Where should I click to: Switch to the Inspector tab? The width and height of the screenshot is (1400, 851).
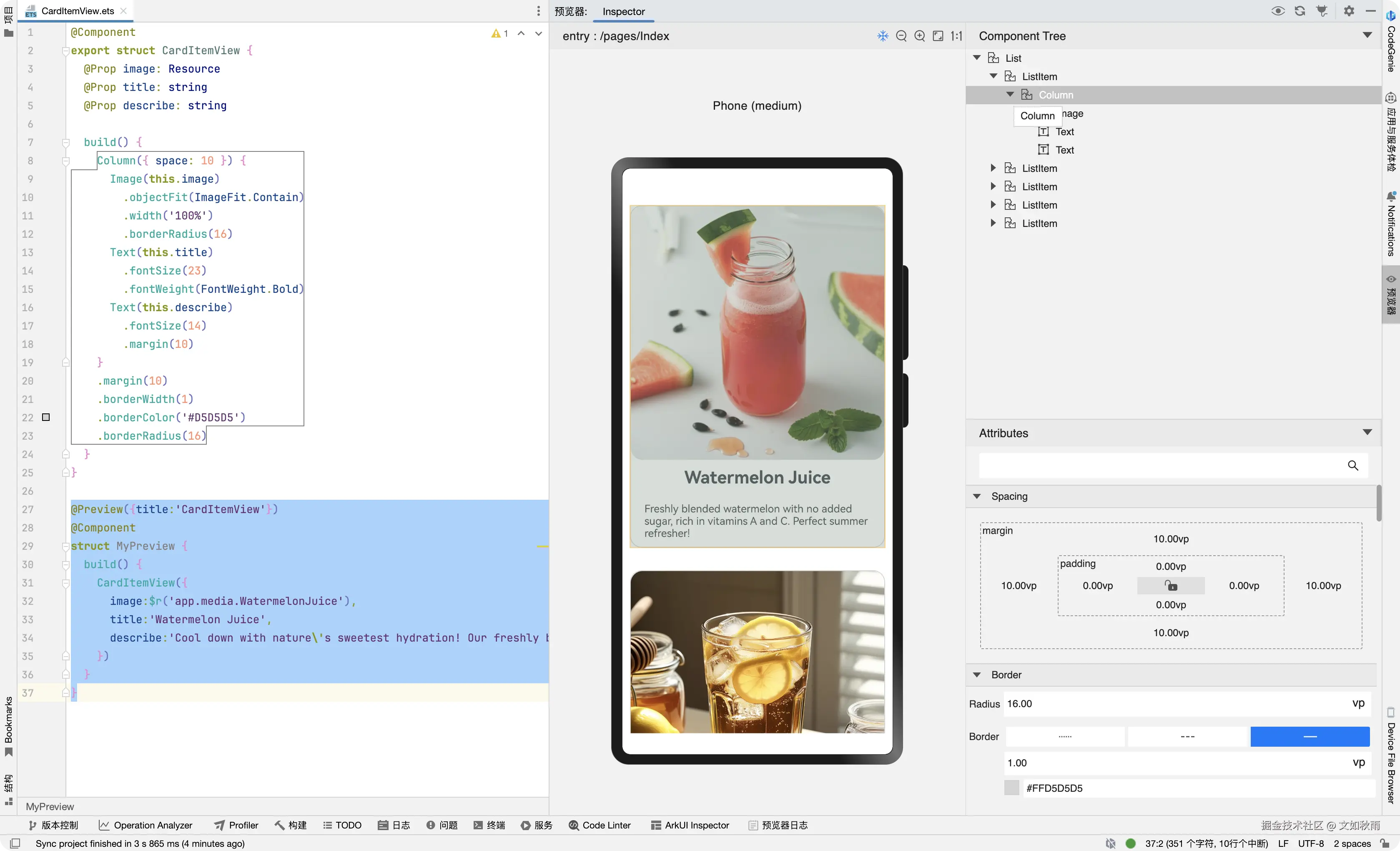[x=623, y=11]
